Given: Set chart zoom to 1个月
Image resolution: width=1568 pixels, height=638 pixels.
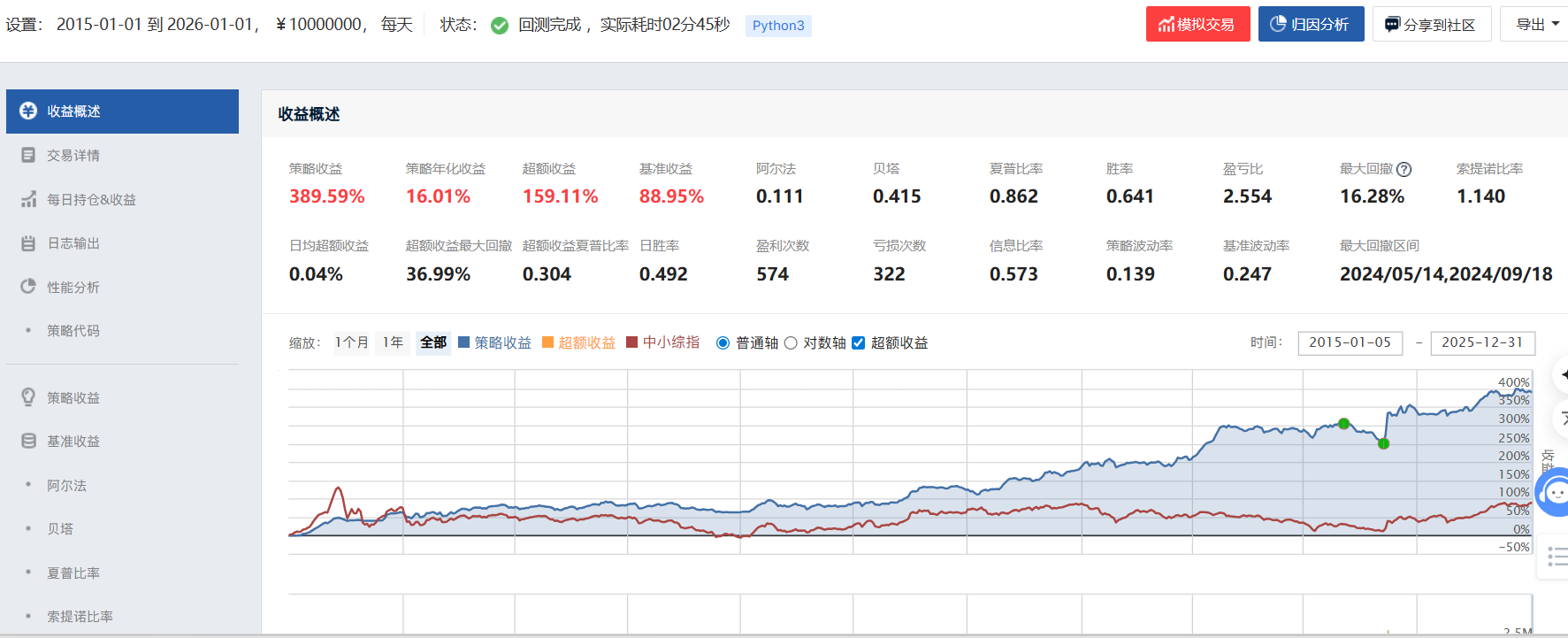Looking at the screenshot, I should pos(351,342).
